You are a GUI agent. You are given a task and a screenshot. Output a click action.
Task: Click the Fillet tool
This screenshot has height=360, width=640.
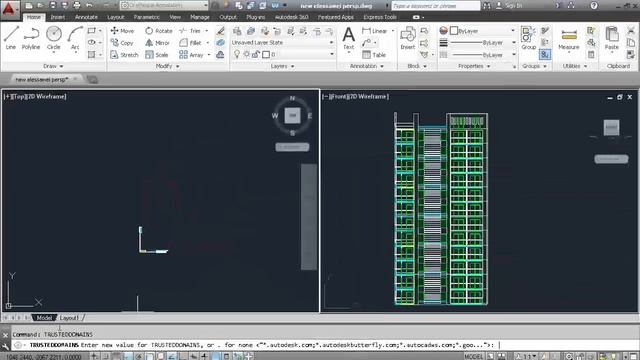[191, 42]
